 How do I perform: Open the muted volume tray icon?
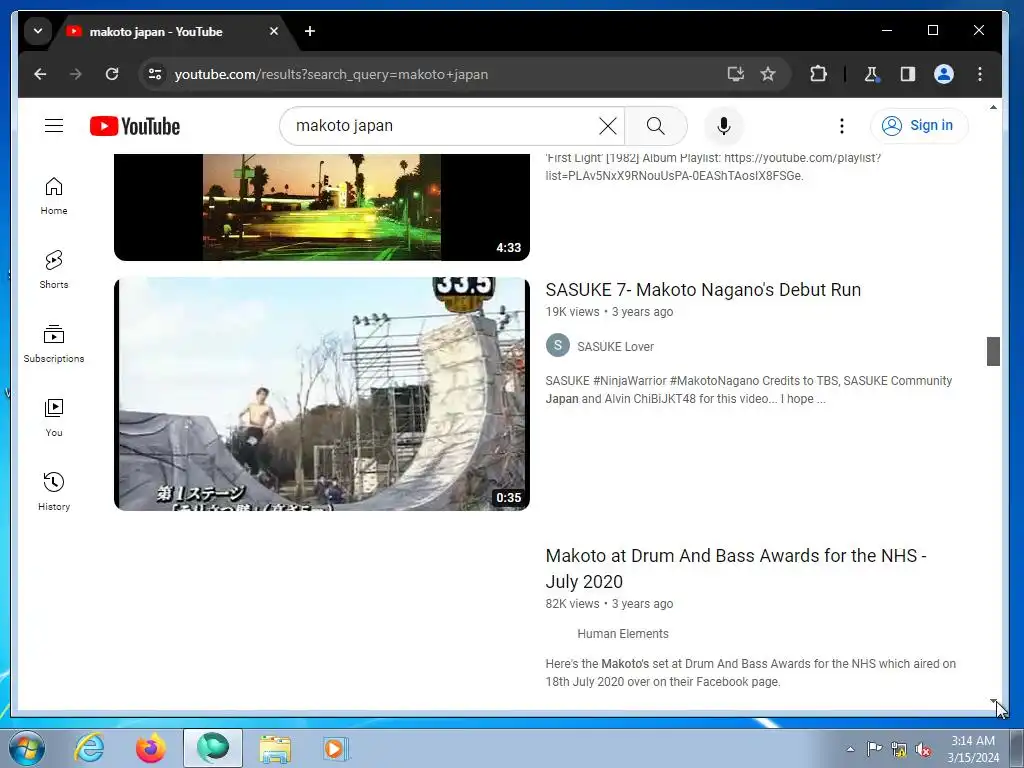point(923,749)
